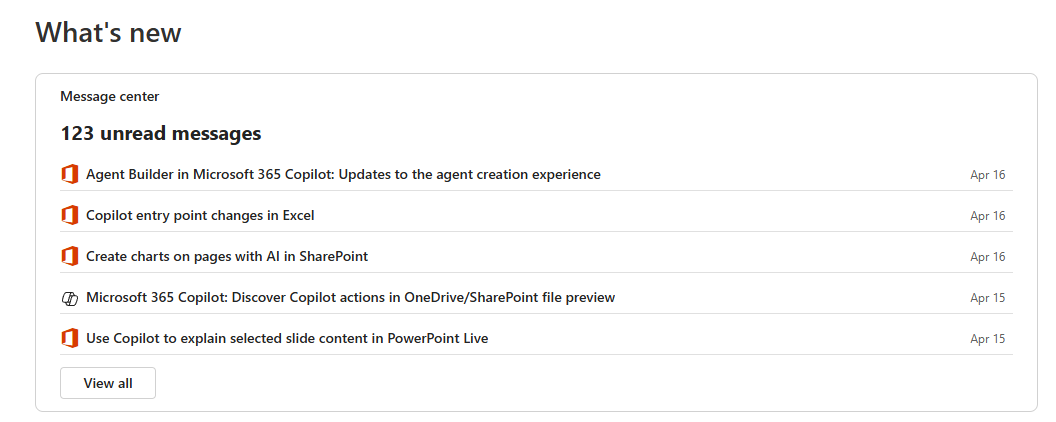Click the Apr 15 date on OneDrive/SharePoint preview row

click(987, 298)
